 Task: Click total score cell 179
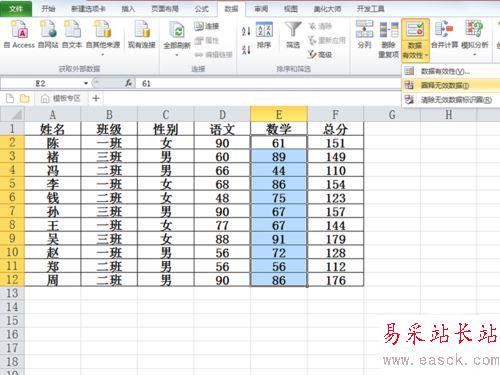[x=336, y=239]
